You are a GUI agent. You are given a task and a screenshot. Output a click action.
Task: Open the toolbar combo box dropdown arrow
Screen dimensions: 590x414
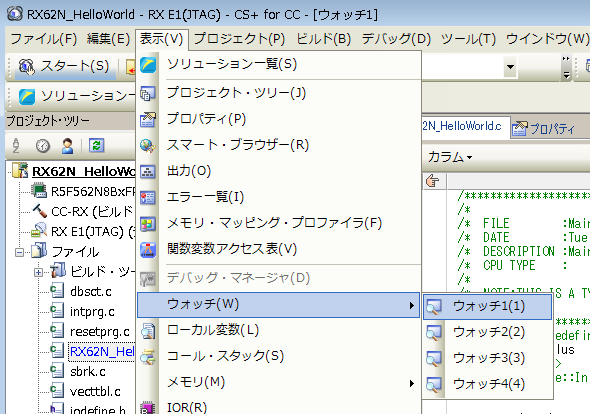[x=510, y=67]
